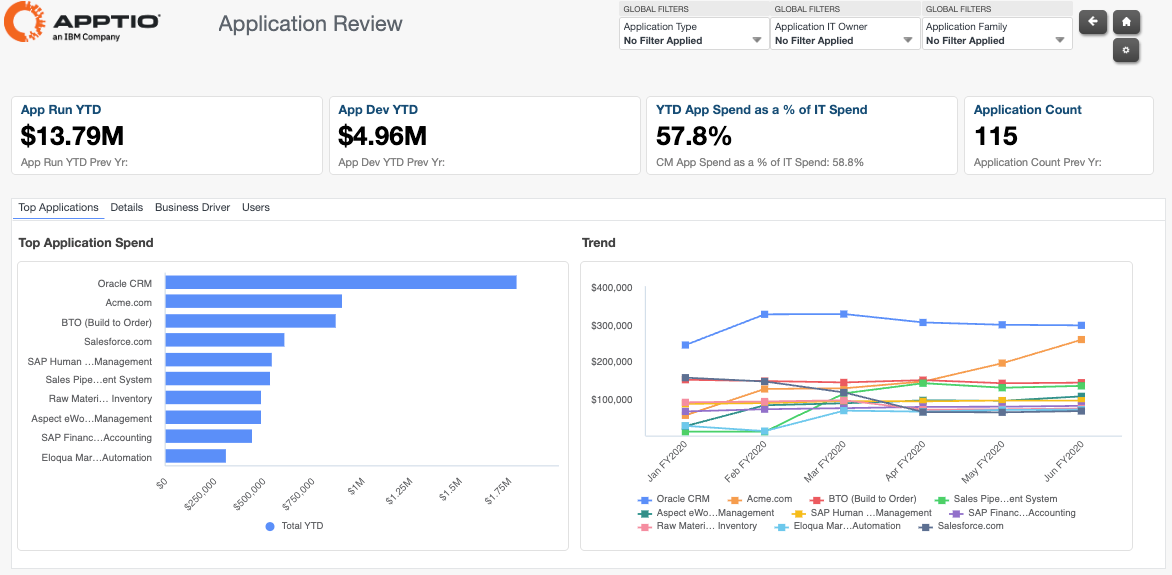The width and height of the screenshot is (1172, 575).
Task: Click the App Dev YTD card title
Action: [377, 110]
